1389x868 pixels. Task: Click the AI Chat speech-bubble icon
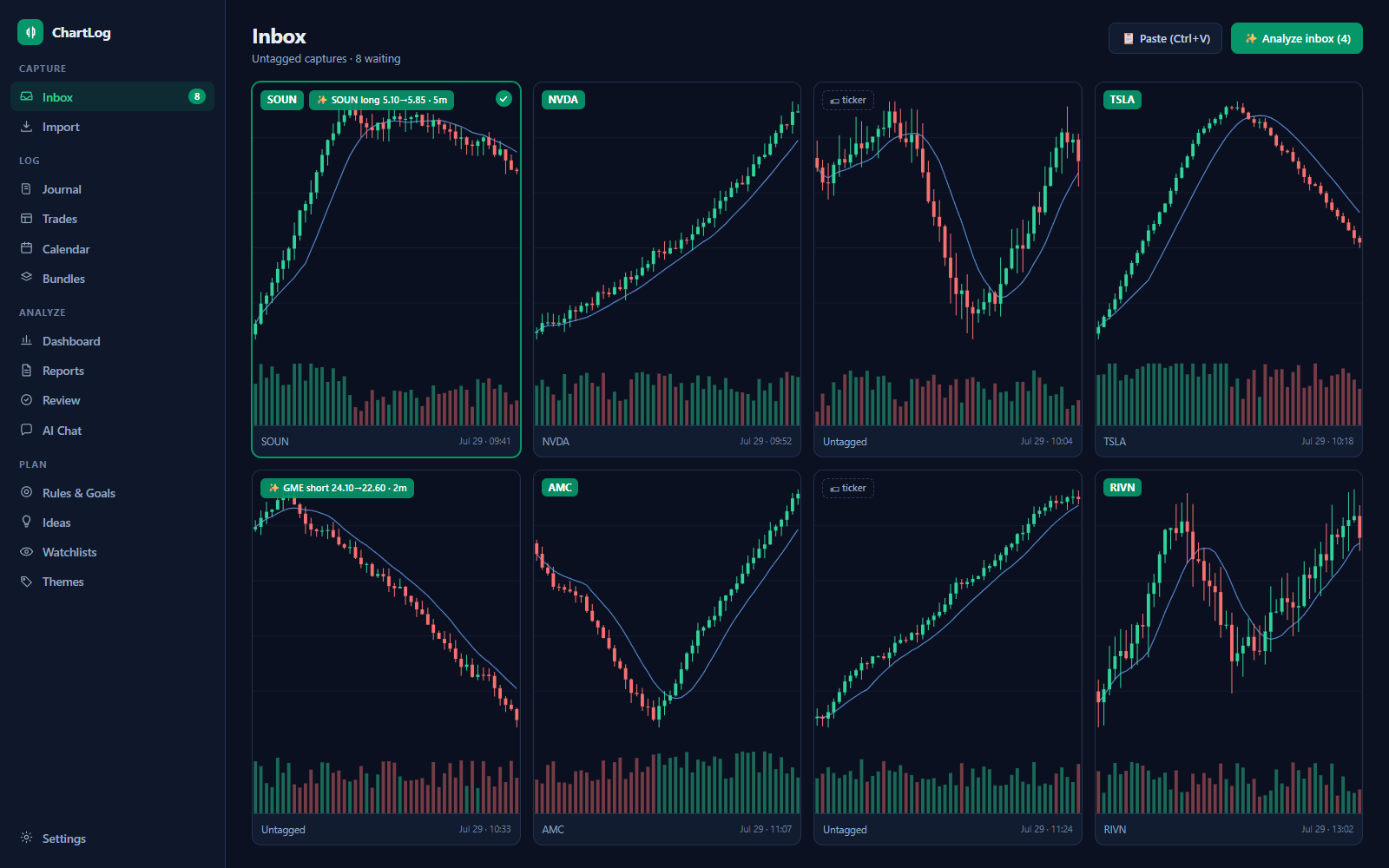27,430
